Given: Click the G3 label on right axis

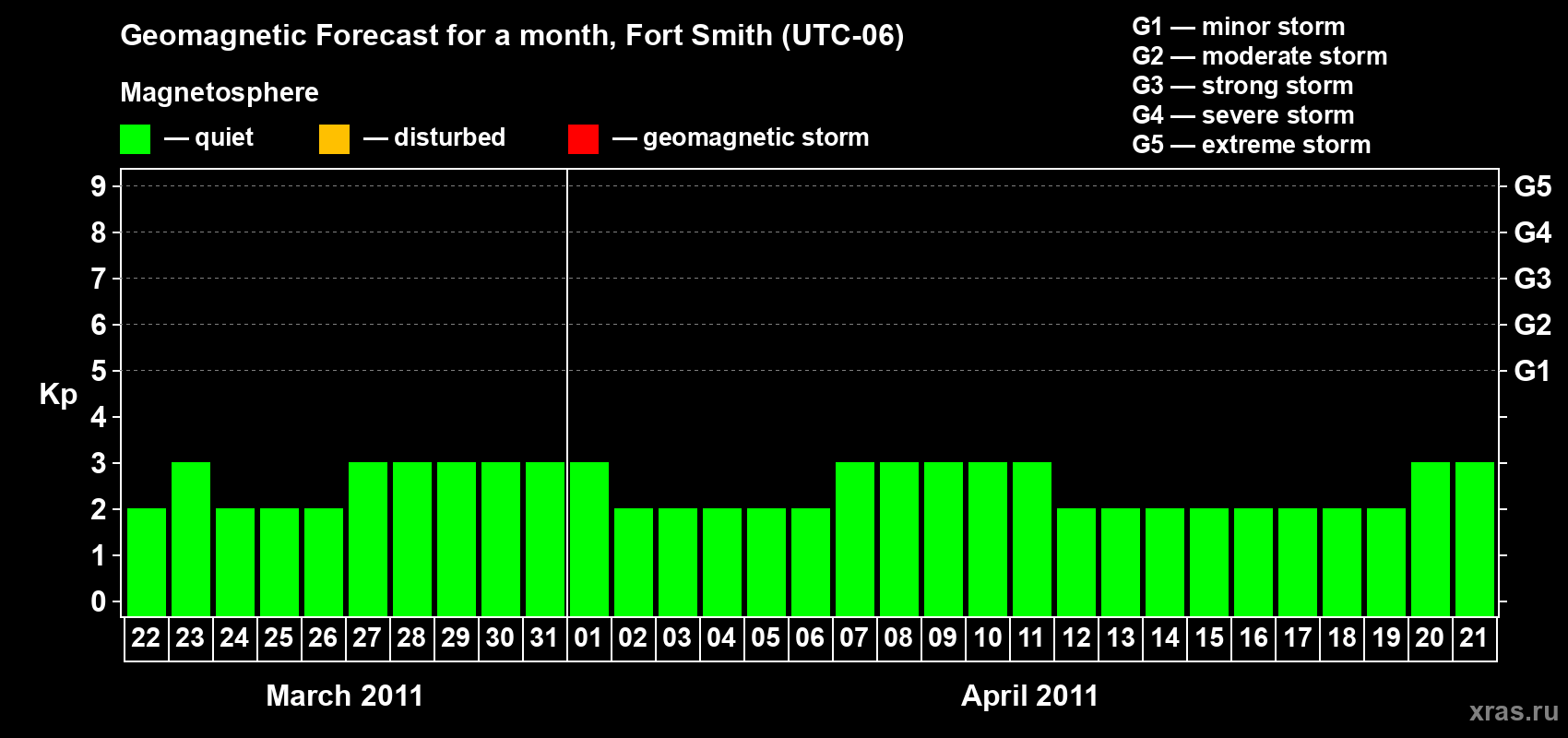Looking at the screenshot, I should pos(1533,279).
